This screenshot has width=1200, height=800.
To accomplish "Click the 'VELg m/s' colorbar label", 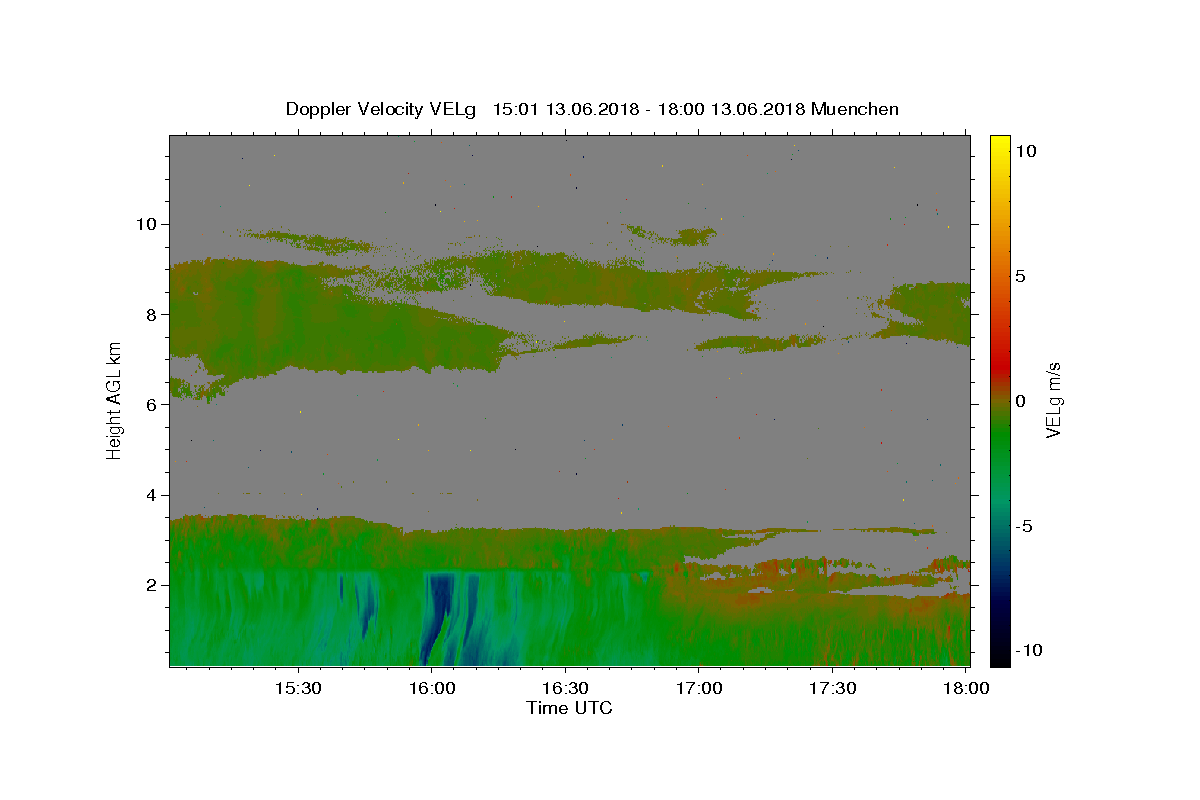I will 1053,400.
